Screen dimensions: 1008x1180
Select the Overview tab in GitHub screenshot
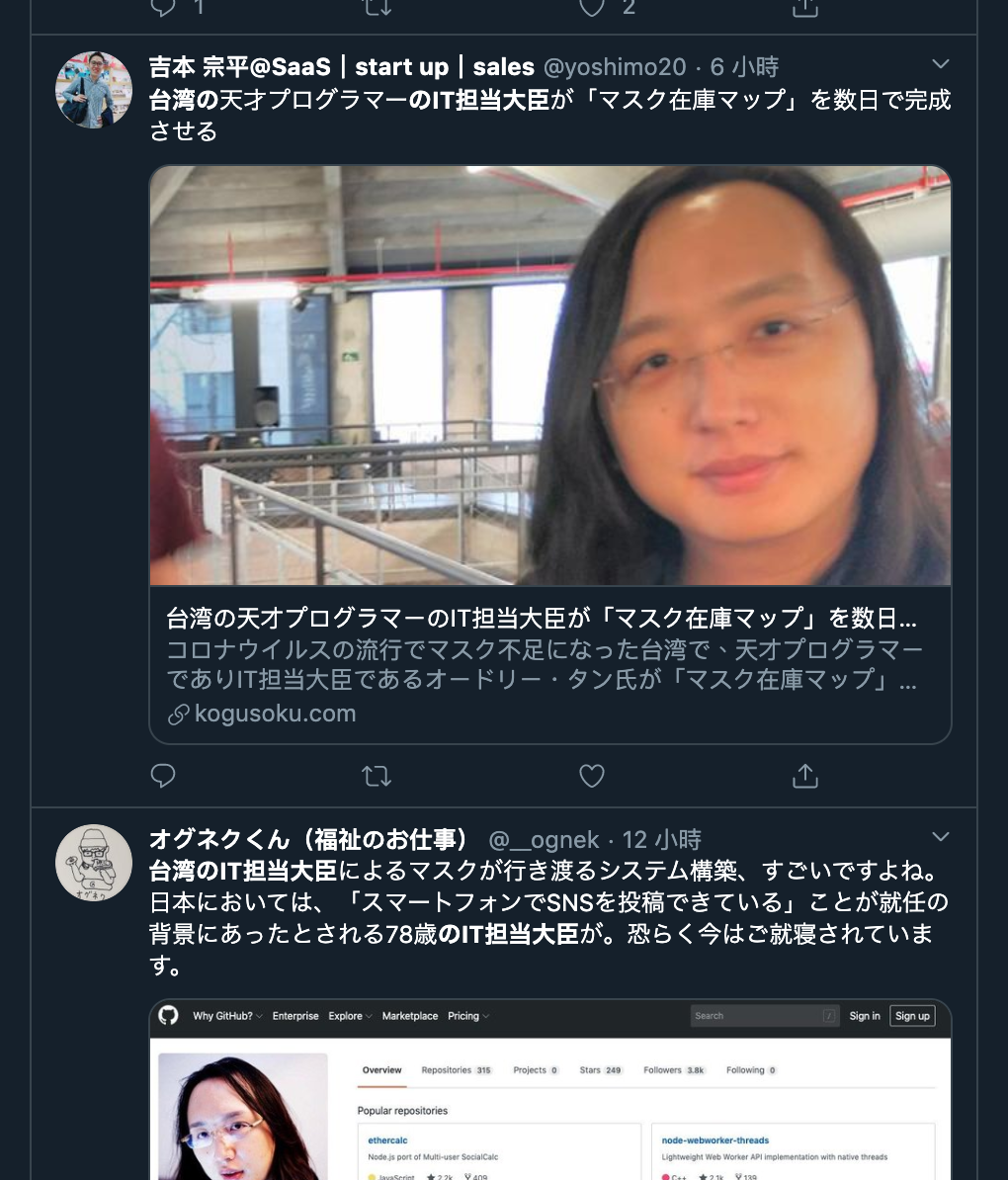click(381, 1069)
